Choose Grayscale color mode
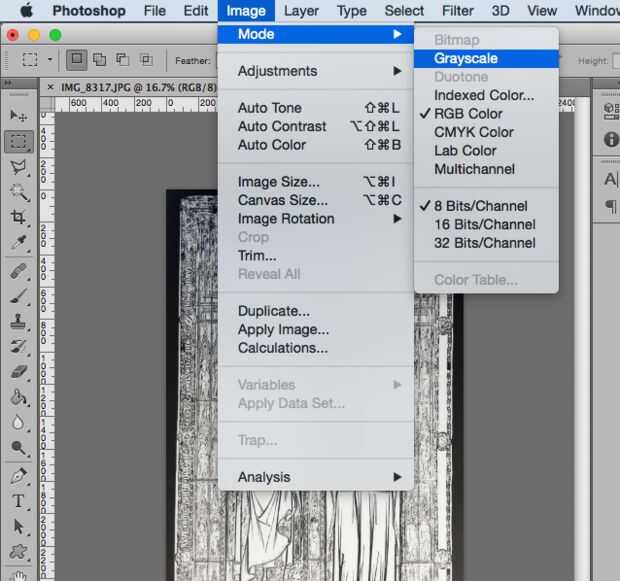This screenshot has width=620, height=581. tap(486, 59)
